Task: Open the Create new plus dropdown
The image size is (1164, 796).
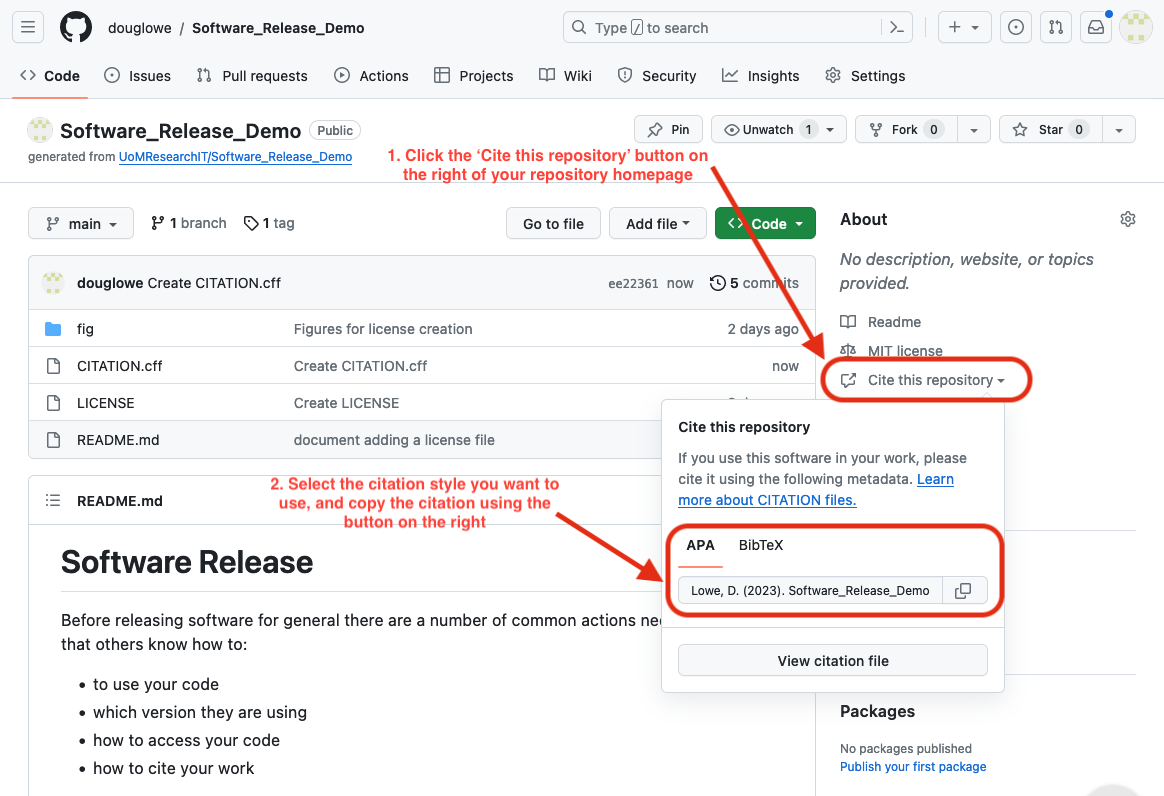Action: point(964,27)
